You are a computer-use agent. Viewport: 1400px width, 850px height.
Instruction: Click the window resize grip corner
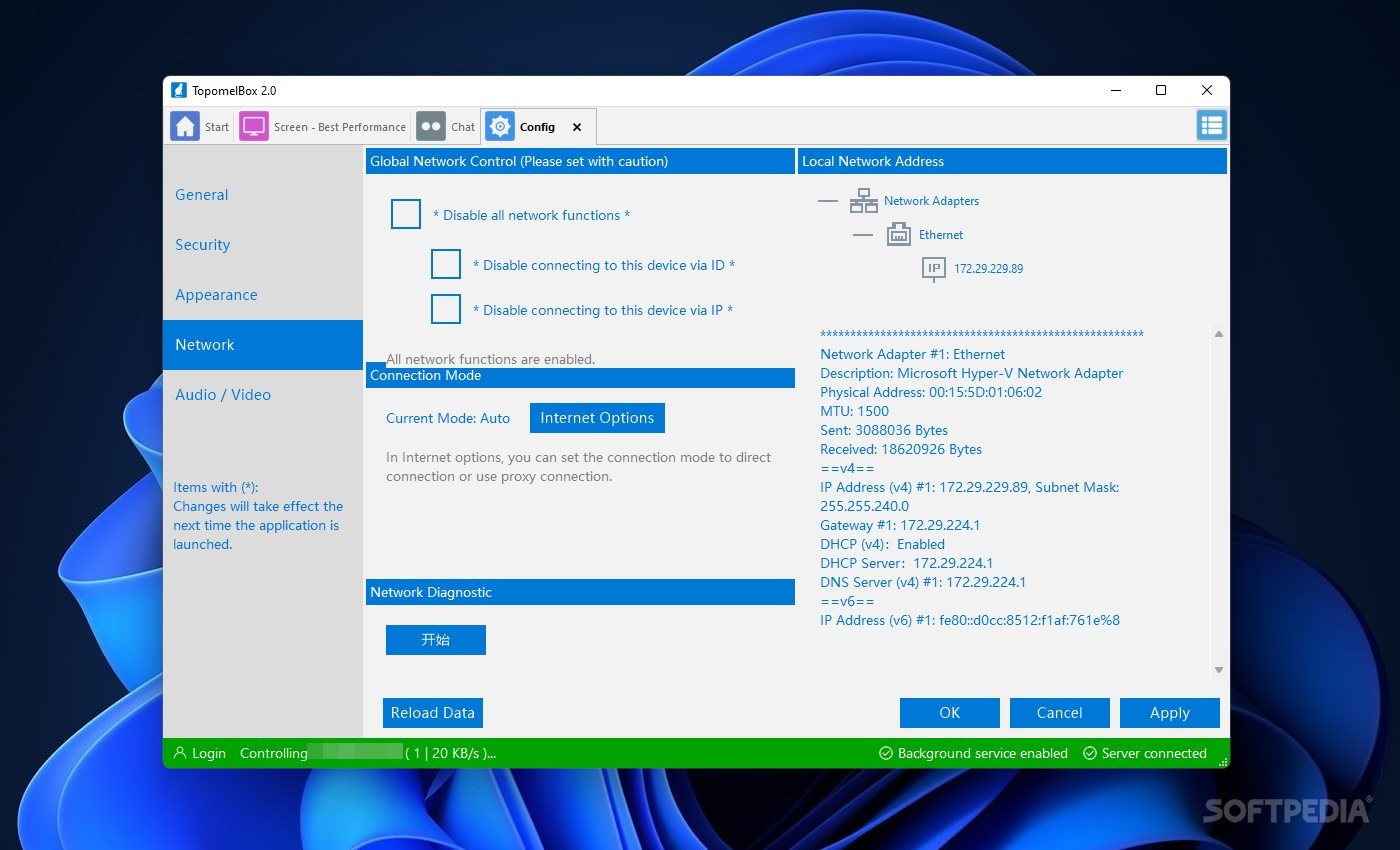[x=1223, y=762]
